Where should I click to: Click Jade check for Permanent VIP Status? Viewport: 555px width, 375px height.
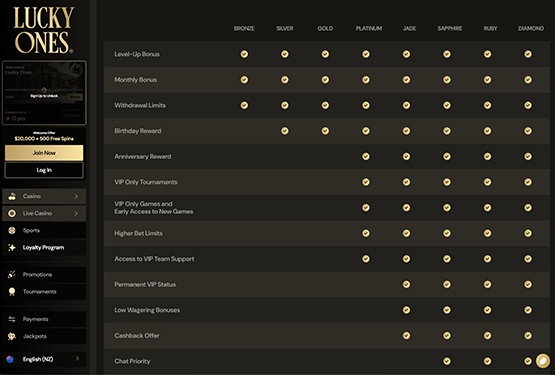406,284
